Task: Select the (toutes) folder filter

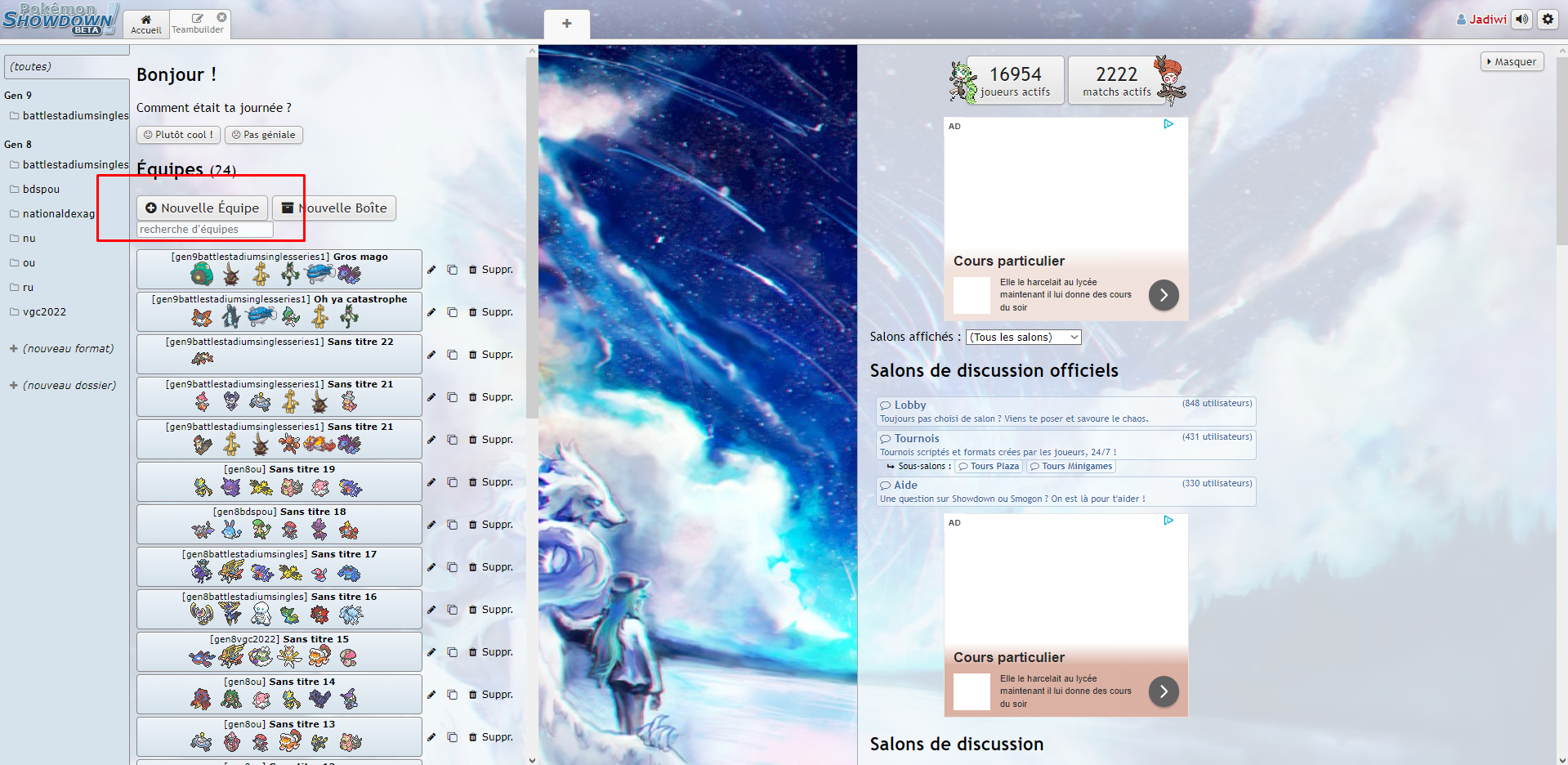Action: pos(66,67)
